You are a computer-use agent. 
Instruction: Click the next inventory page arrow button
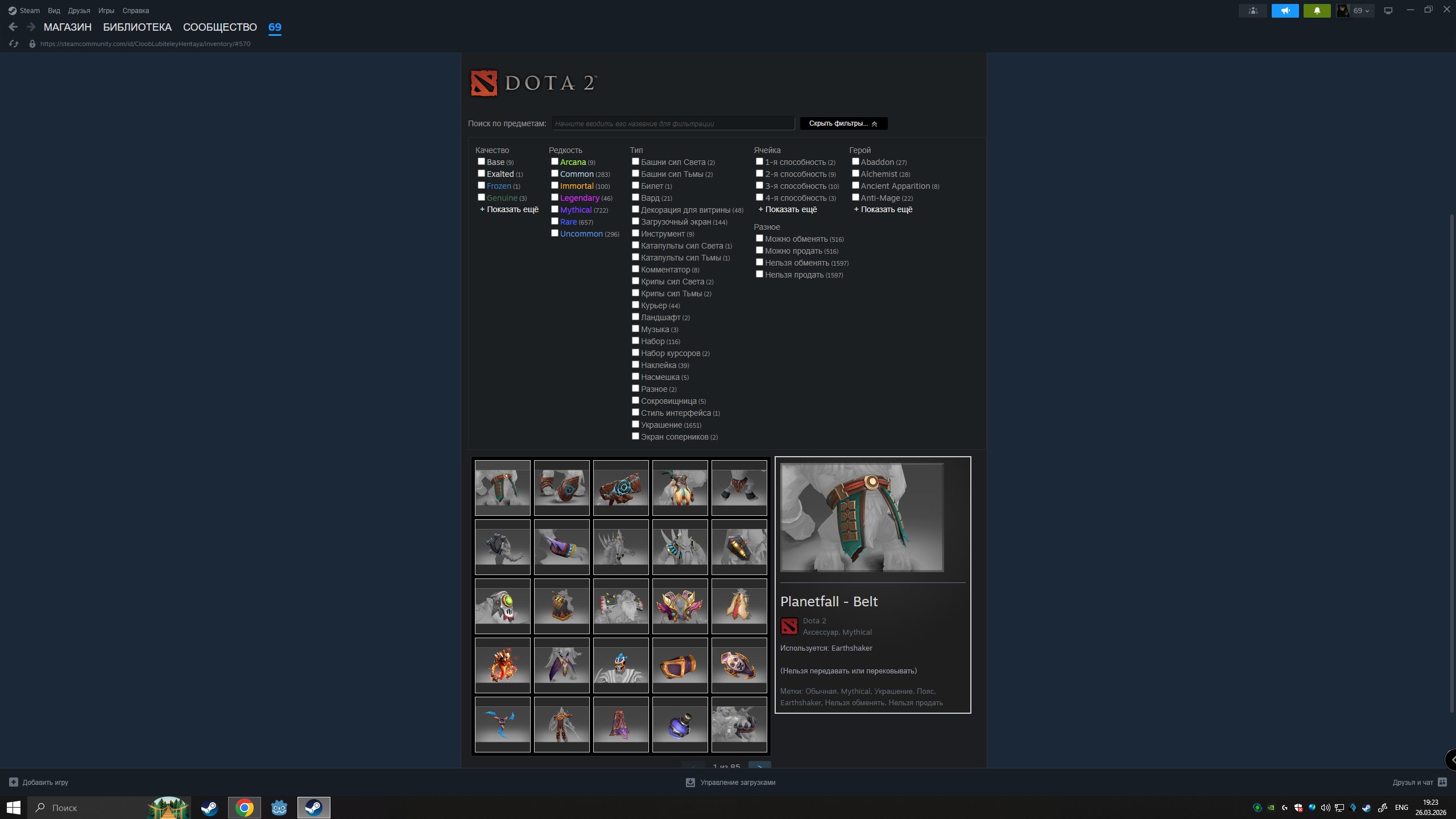[x=760, y=764]
